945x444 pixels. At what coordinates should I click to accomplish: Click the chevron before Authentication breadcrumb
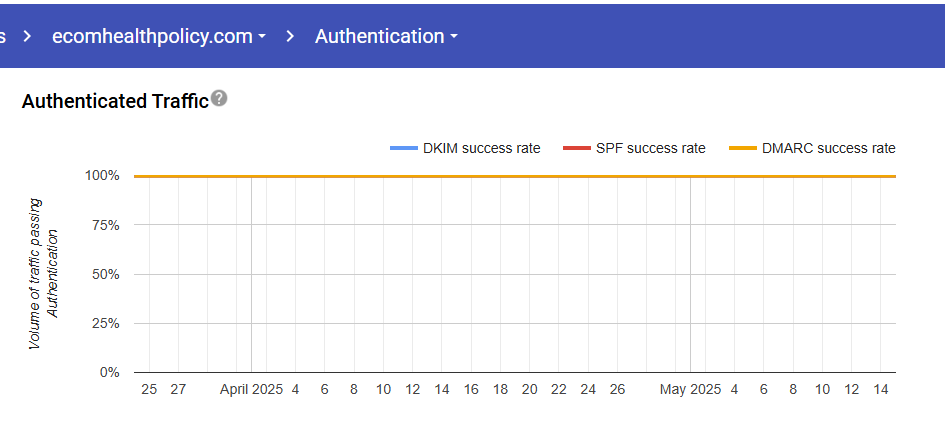290,36
